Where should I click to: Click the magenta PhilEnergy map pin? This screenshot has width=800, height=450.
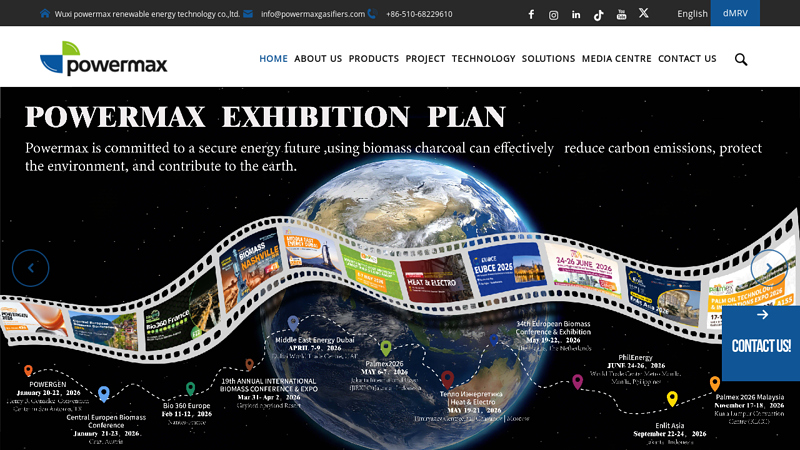578,381
